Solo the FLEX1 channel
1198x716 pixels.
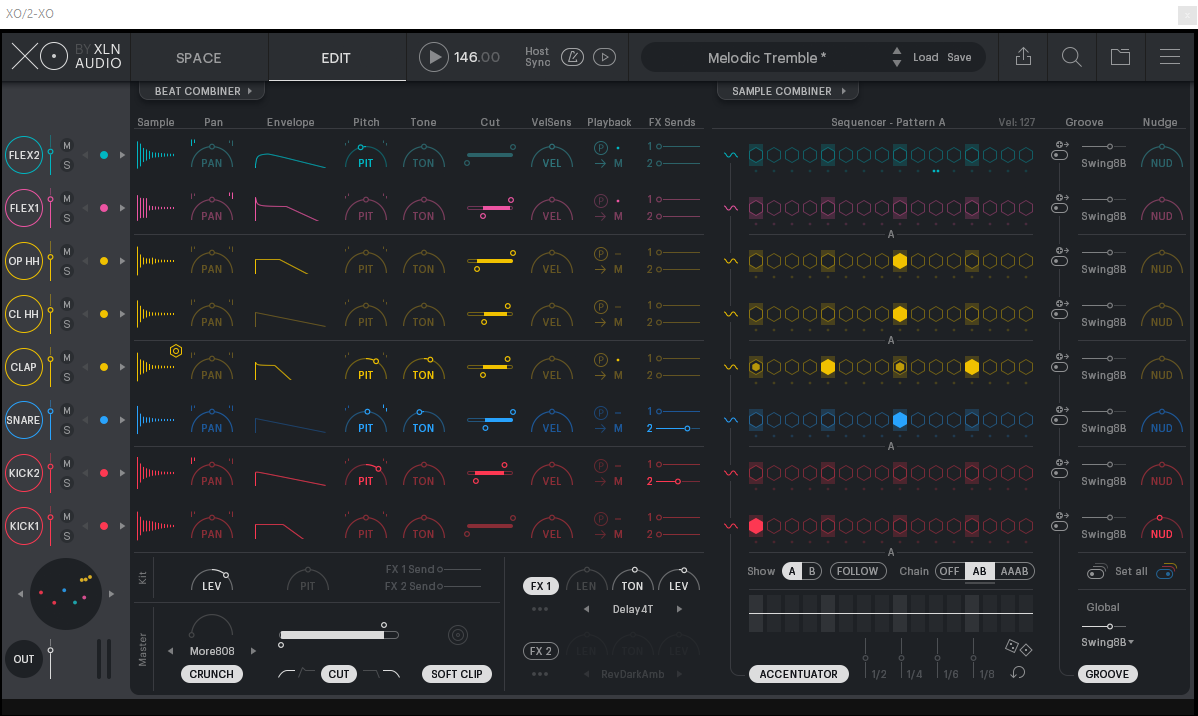[66, 219]
